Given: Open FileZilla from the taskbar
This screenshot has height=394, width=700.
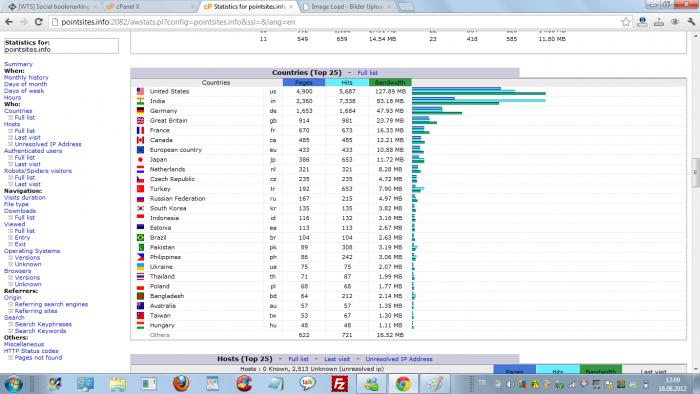Looking at the screenshot, I should pyautogui.click(x=340, y=384).
